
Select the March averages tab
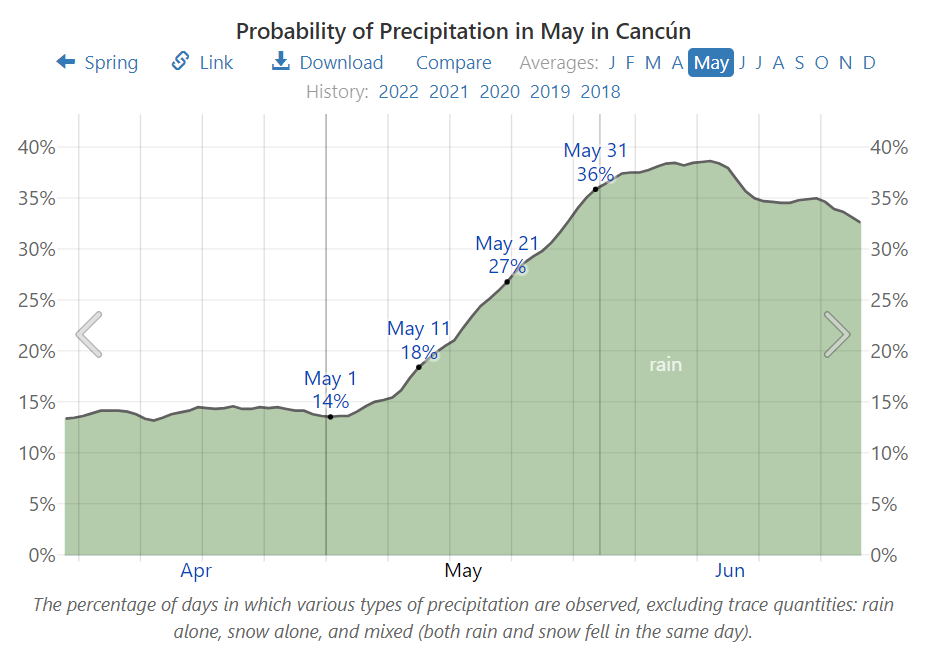point(652,62)
